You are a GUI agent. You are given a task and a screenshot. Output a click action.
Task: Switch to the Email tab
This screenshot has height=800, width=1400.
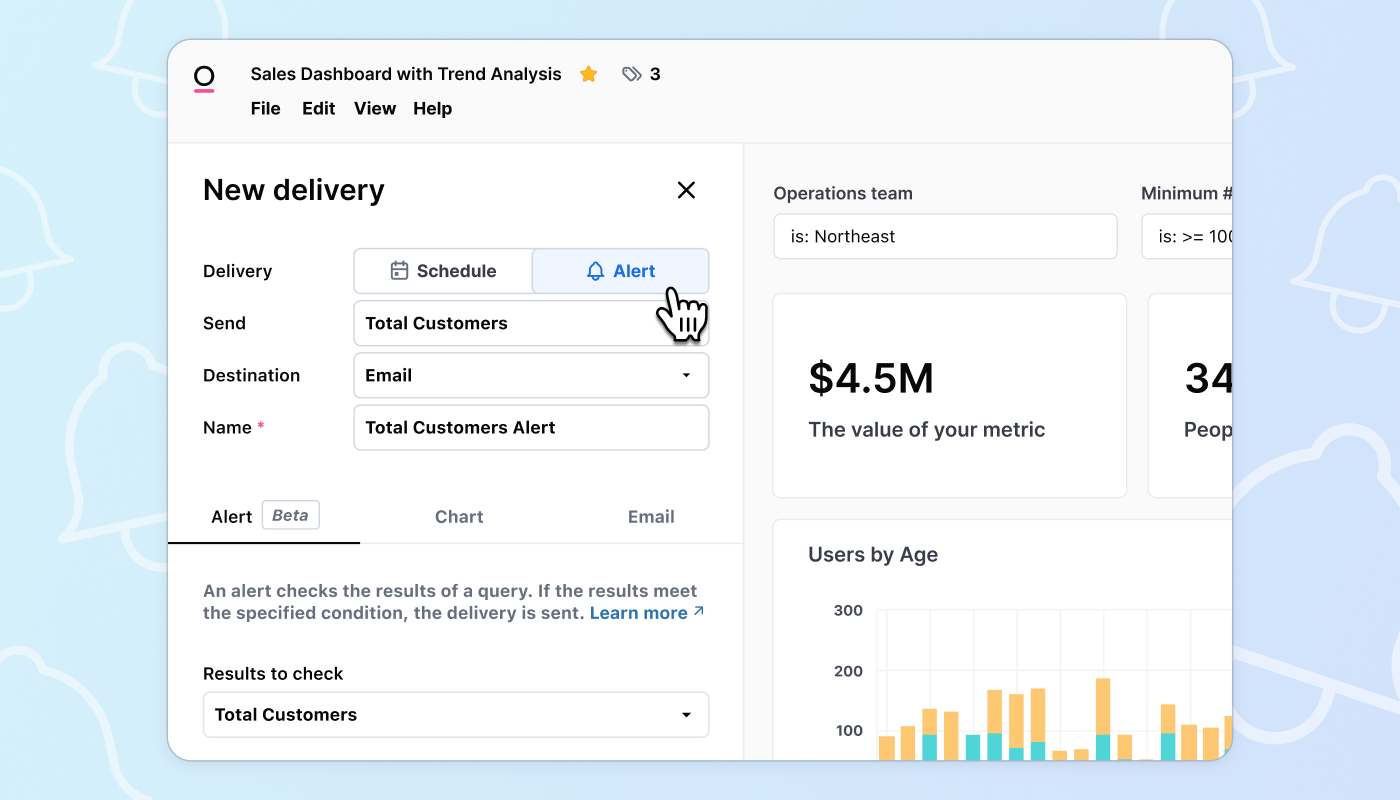tap(651, 516)
